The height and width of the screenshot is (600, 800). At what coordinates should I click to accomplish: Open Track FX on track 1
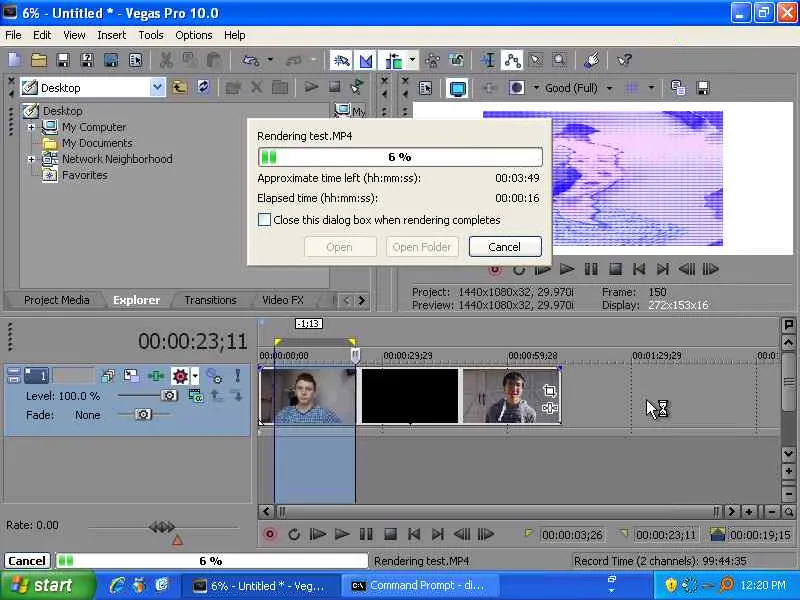click(x=155, y=377)
